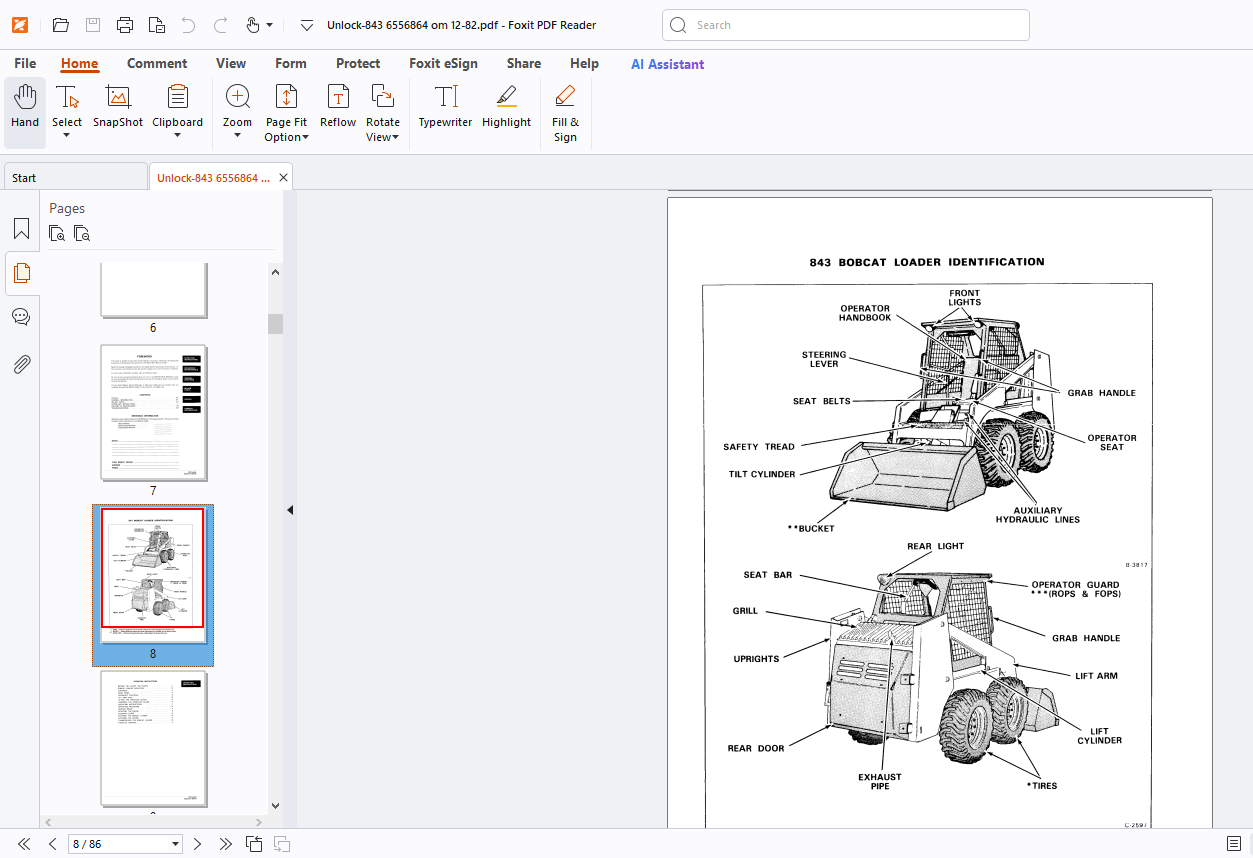Redo the last action
Screen dimensions: 1253x858
click(220, 25)
